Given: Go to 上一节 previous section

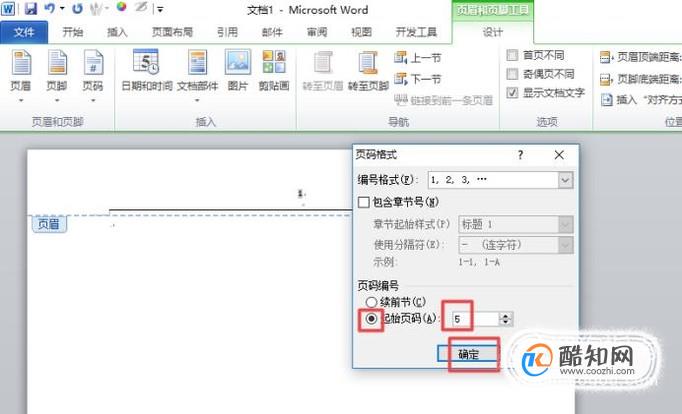Looking at the screenshot, I should click(418, 58).
